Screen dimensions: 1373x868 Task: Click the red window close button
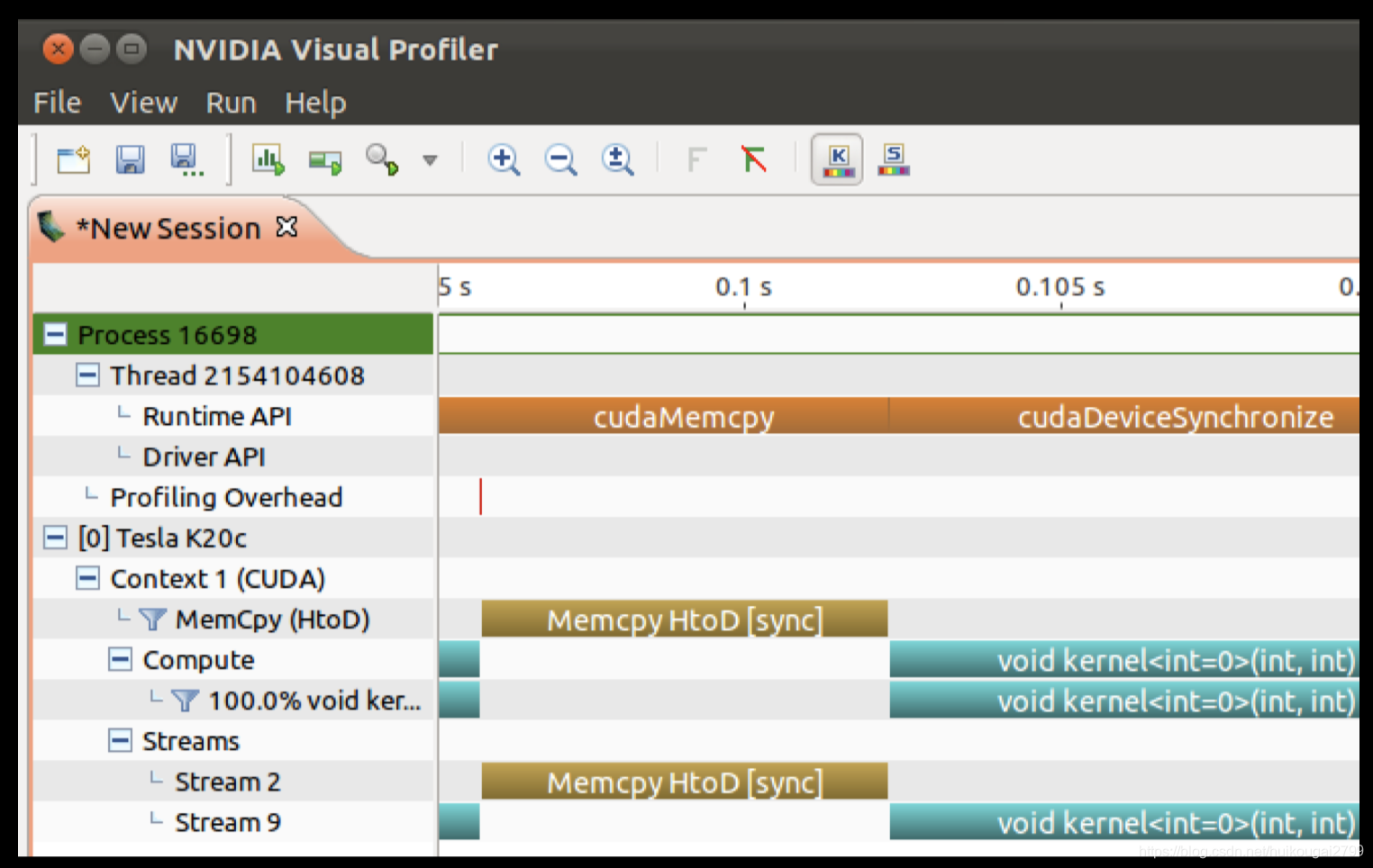[59, 49]
